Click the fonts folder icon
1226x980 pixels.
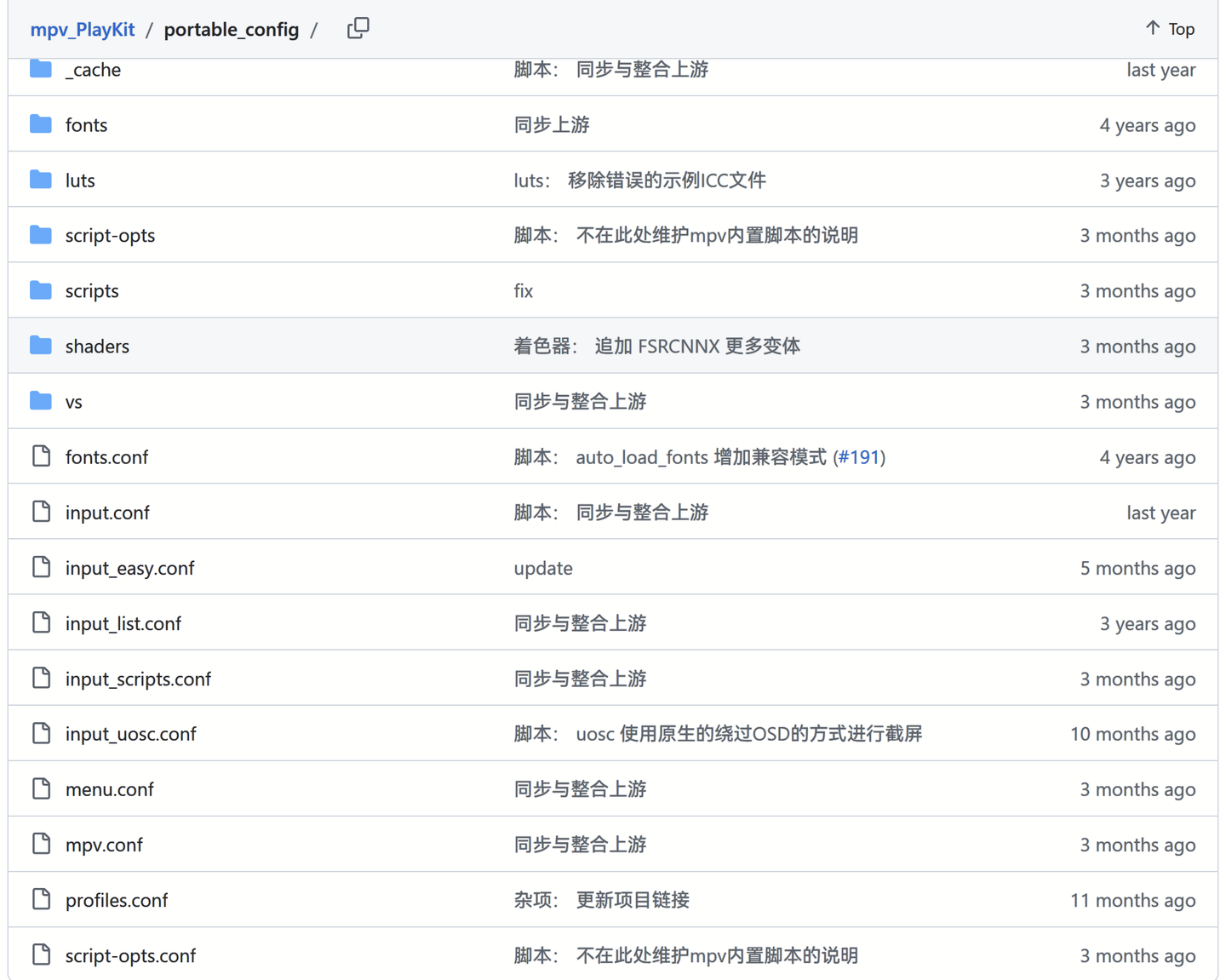(x=41, y=124)
